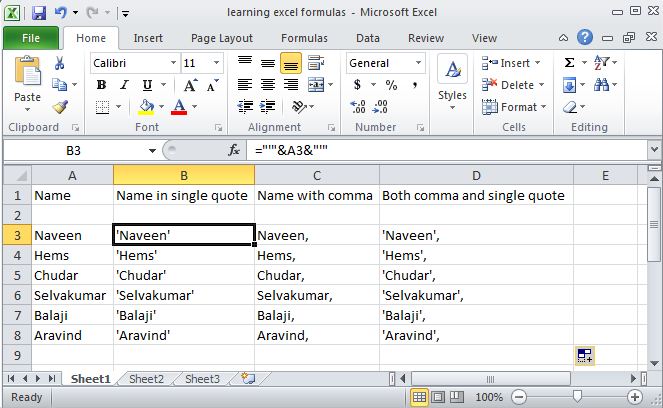Viewport: 663px width, 408px height.
Task: Click the Percent Style icon
Action: [391, 85]
